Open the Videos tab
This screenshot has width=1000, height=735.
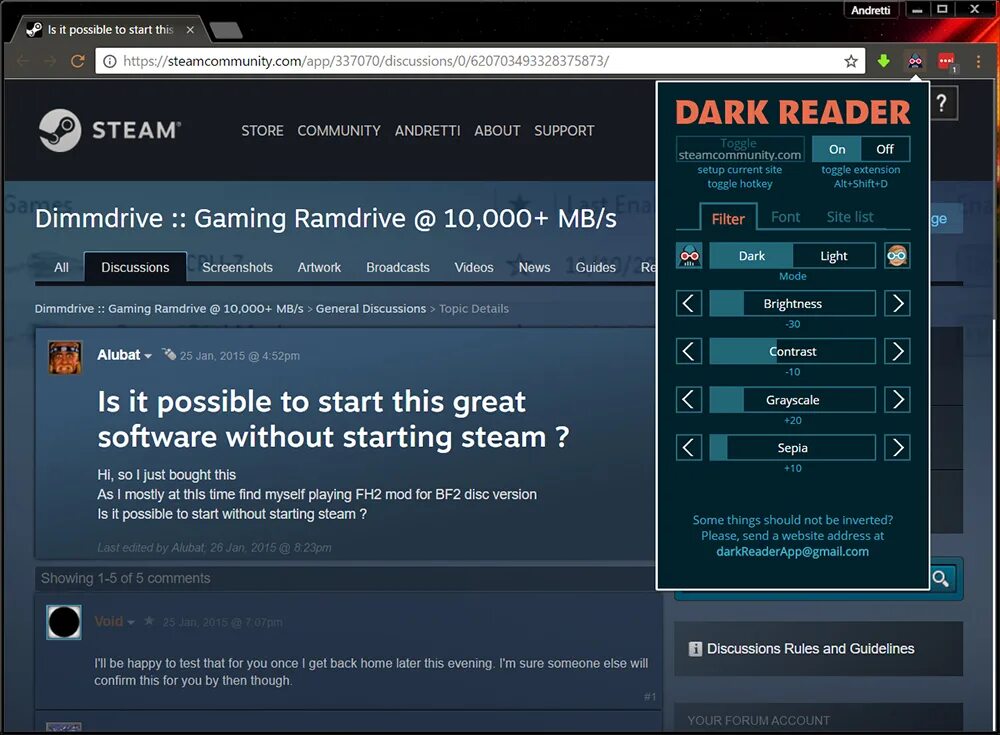tap(474, 267)
